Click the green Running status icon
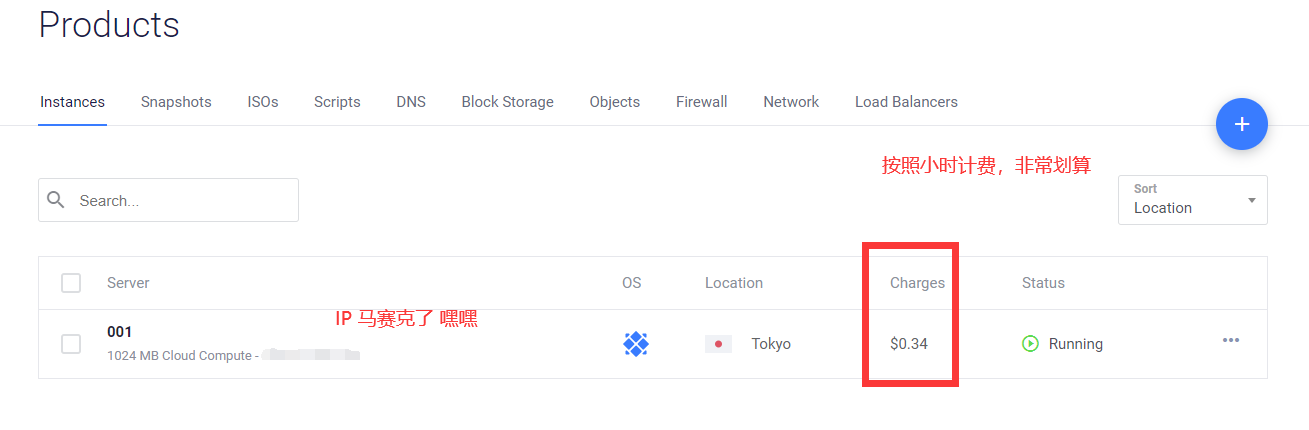The width and height of the screenshot is (1309, 430). coord(1030,344)
